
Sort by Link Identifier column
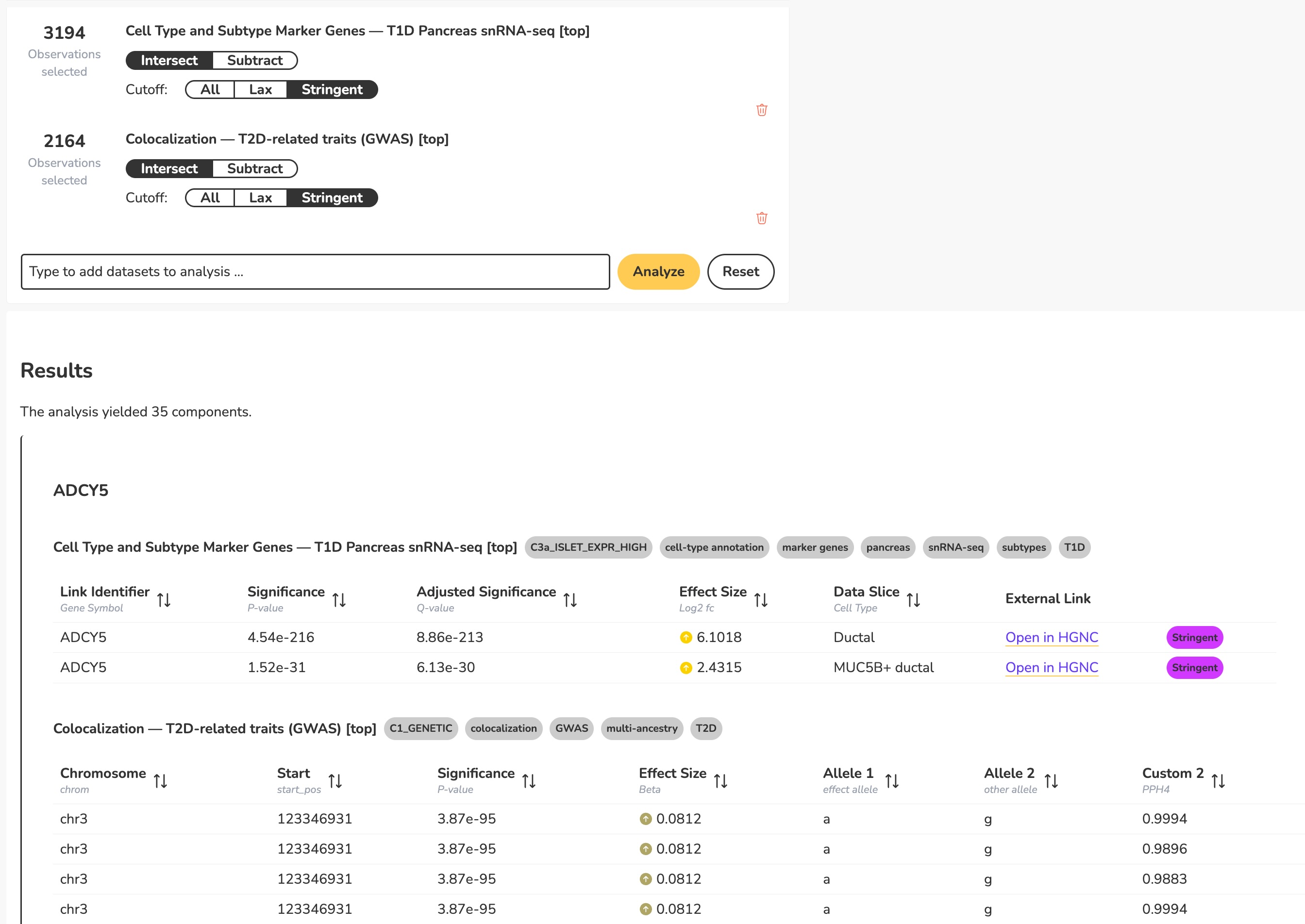click(164, 599)
